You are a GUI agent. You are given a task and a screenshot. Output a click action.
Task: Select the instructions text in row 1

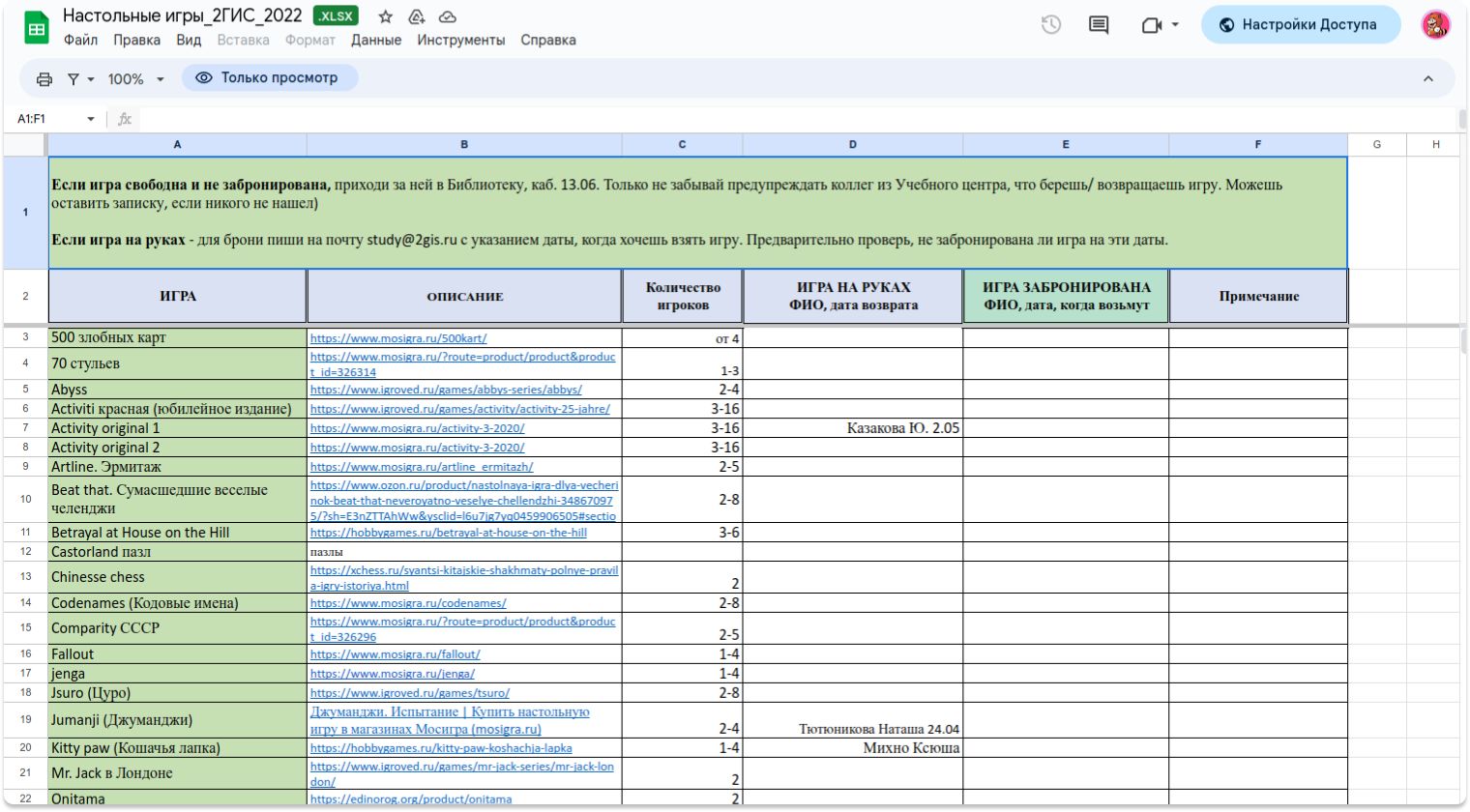click(697, 213)
